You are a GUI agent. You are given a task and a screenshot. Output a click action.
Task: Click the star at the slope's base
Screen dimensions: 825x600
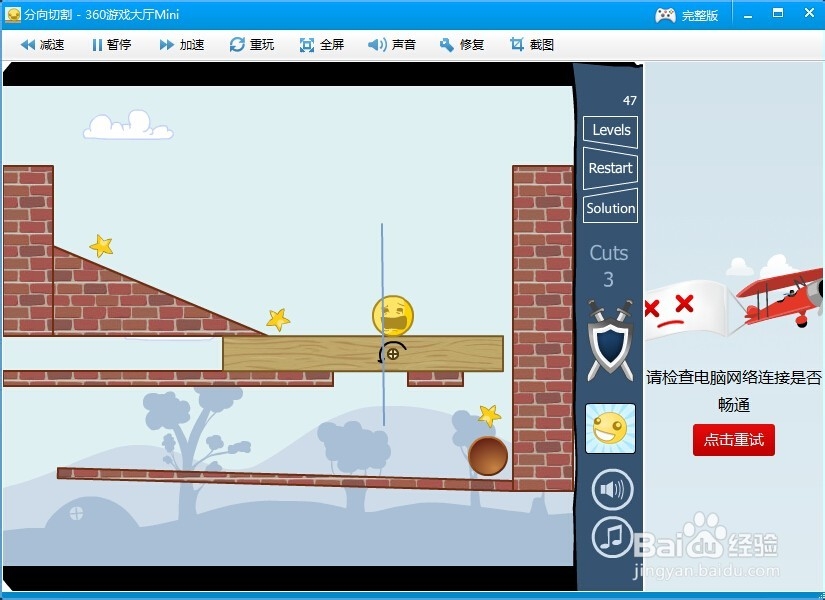coord(278,319)
